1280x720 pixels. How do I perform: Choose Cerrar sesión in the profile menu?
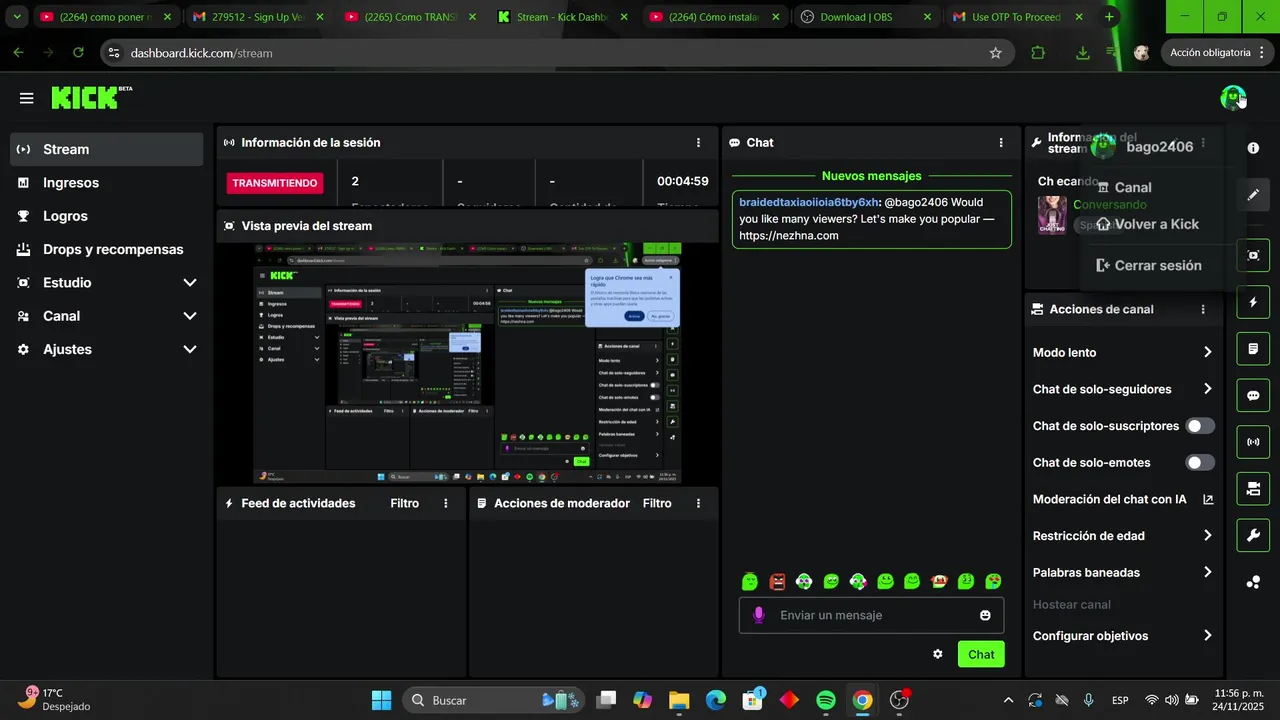pyautogui.click(x=1150, y=265)
